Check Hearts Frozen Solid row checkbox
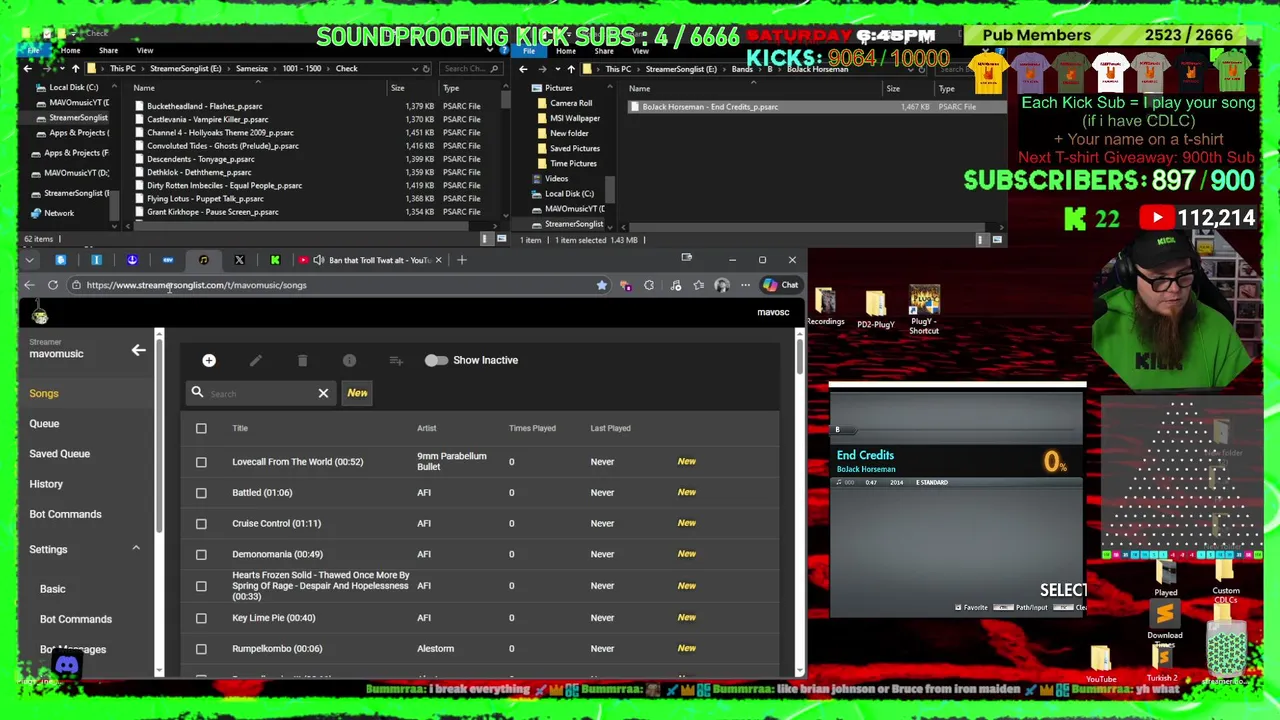Viewport: 1280px width, 720px height. 201,586
